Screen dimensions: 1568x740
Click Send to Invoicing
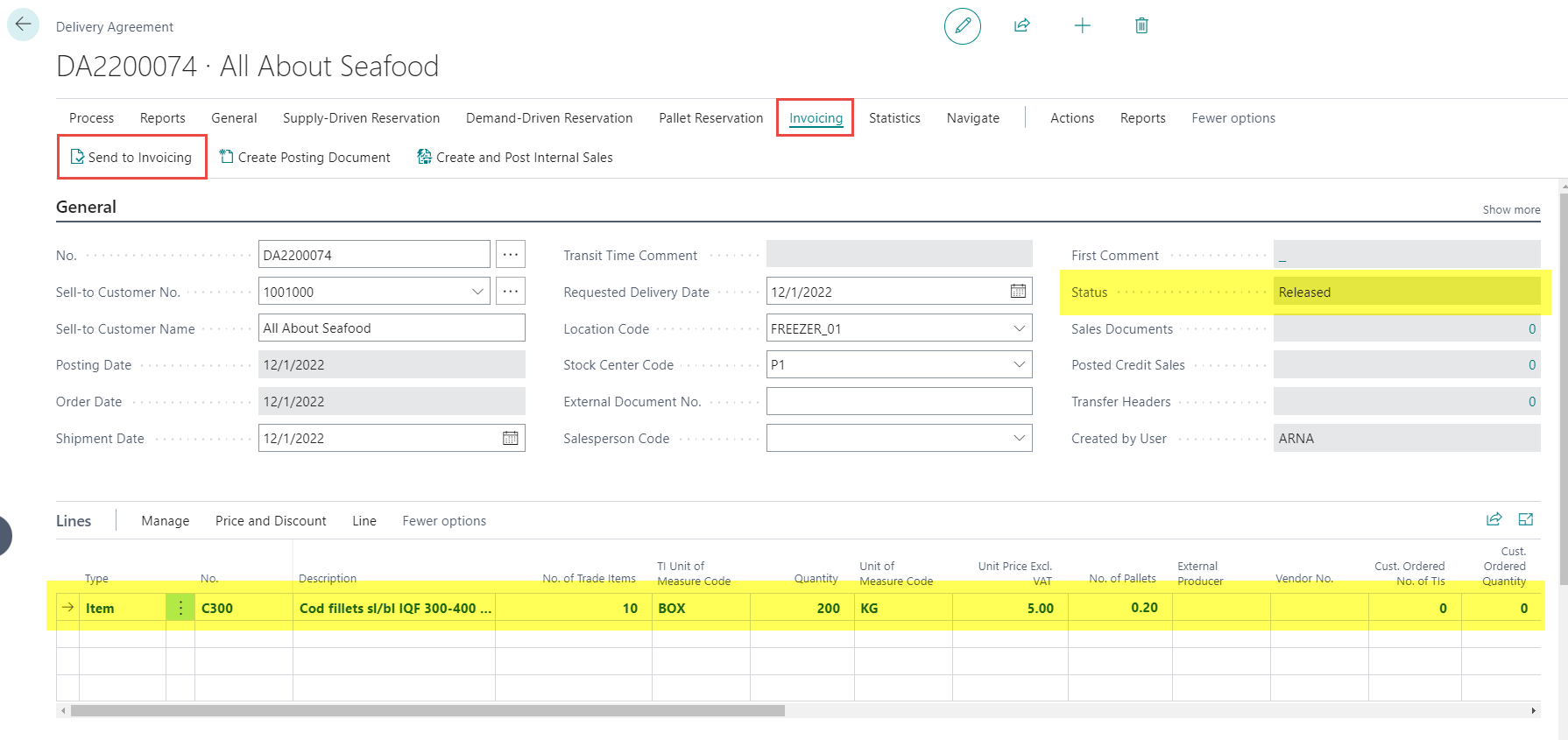coord(131,158)
